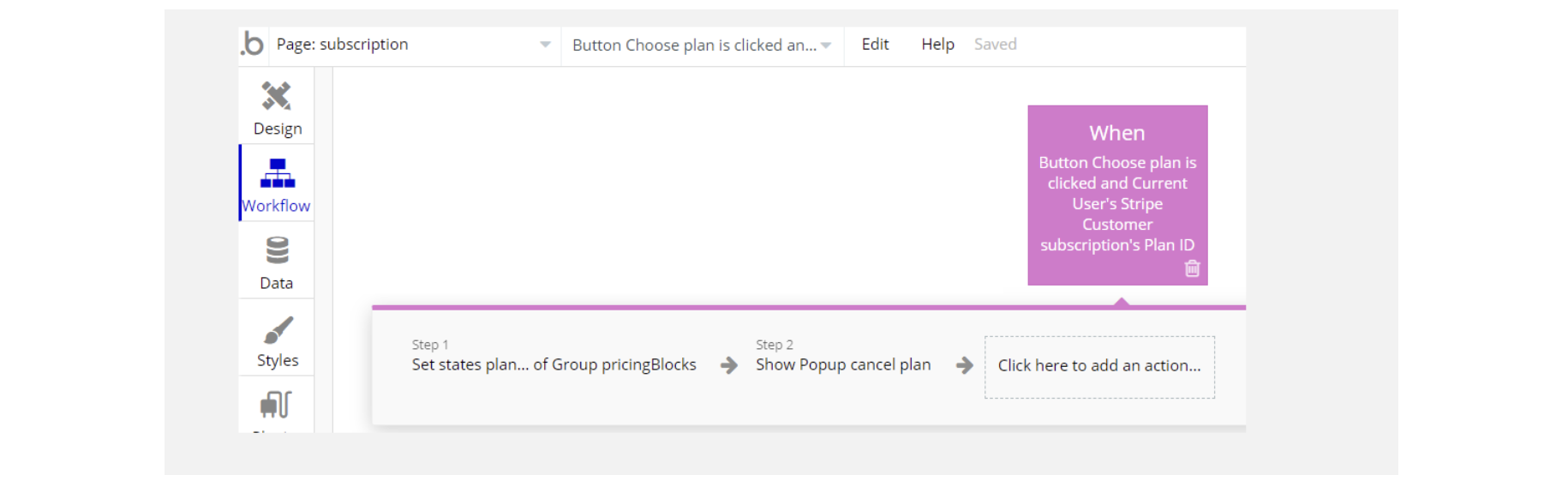This screenshot has width=1568, height=487.
Task: Click the Saved status text
Action: [x=995, y=45]
